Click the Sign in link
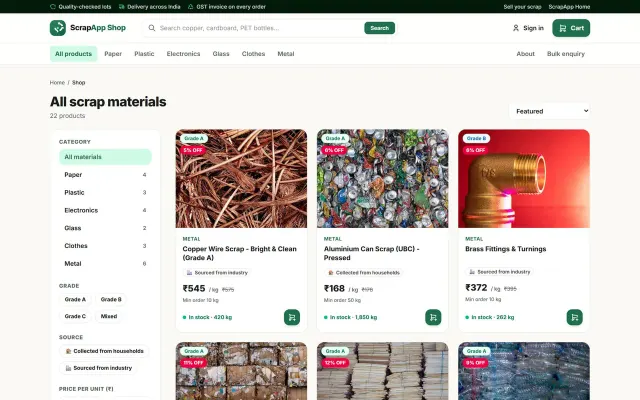 coord(528,28)
